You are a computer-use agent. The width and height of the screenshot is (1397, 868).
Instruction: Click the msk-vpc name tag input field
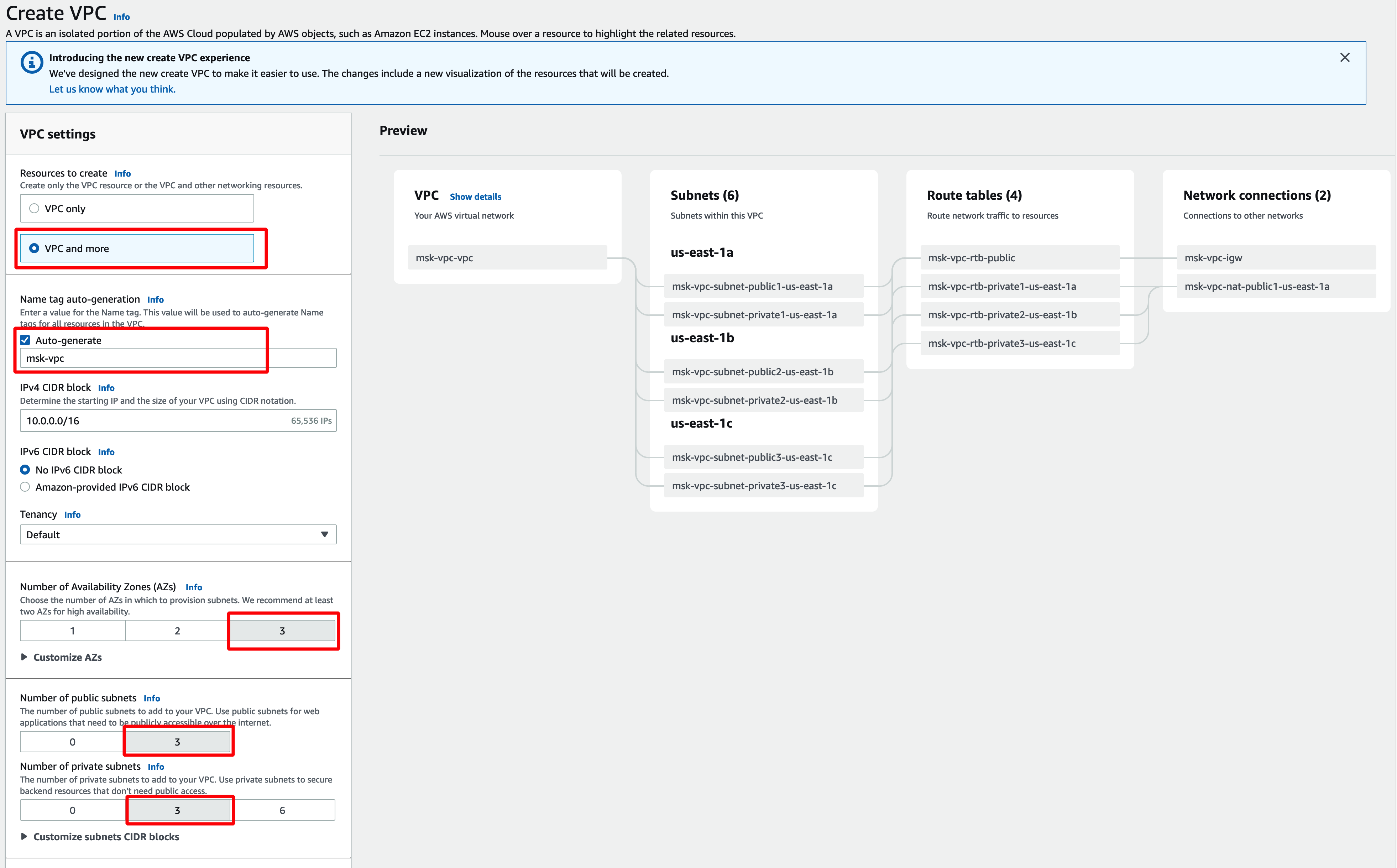tap(178, 358)
